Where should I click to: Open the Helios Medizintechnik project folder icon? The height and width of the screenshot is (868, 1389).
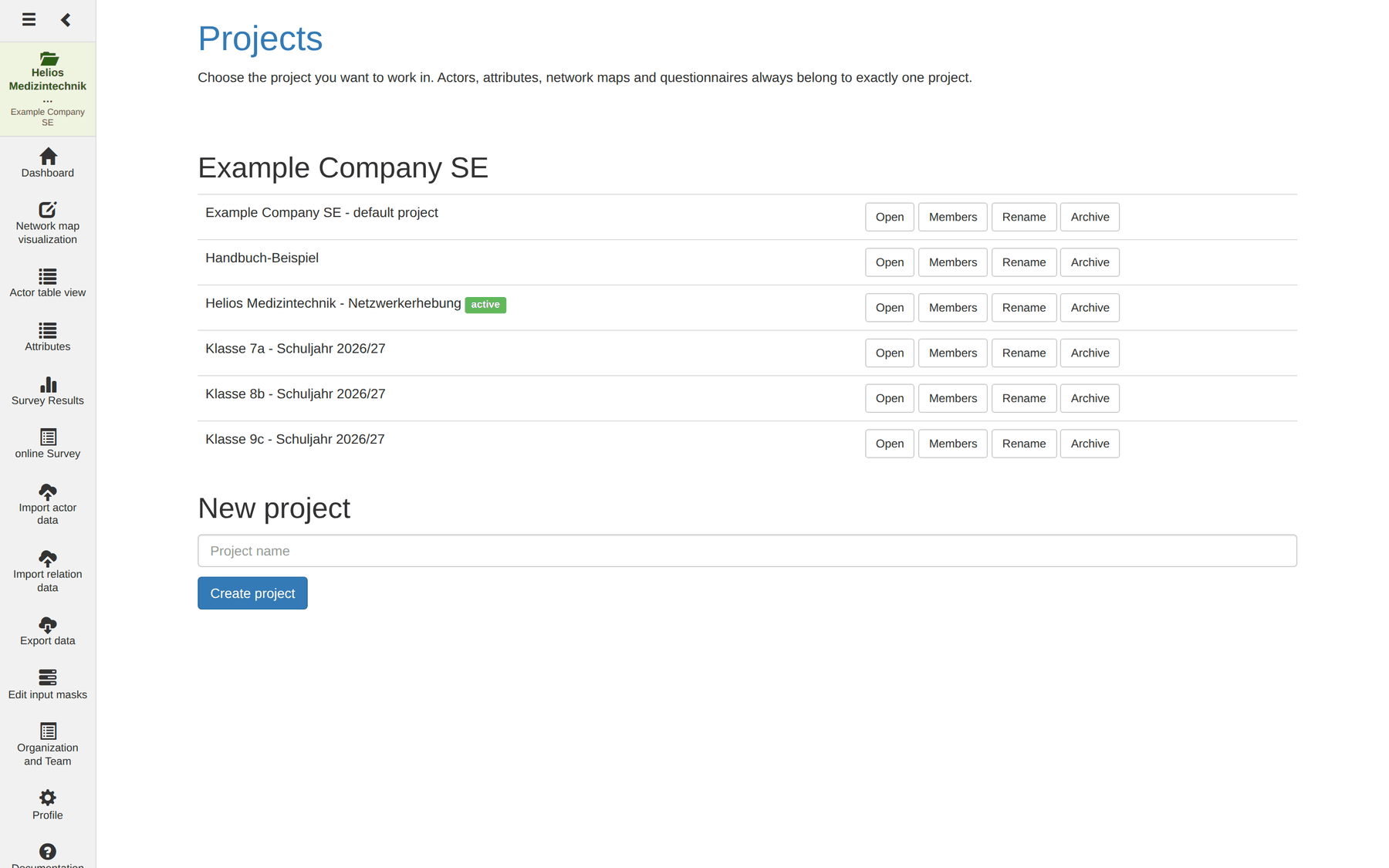pos(48,59)
